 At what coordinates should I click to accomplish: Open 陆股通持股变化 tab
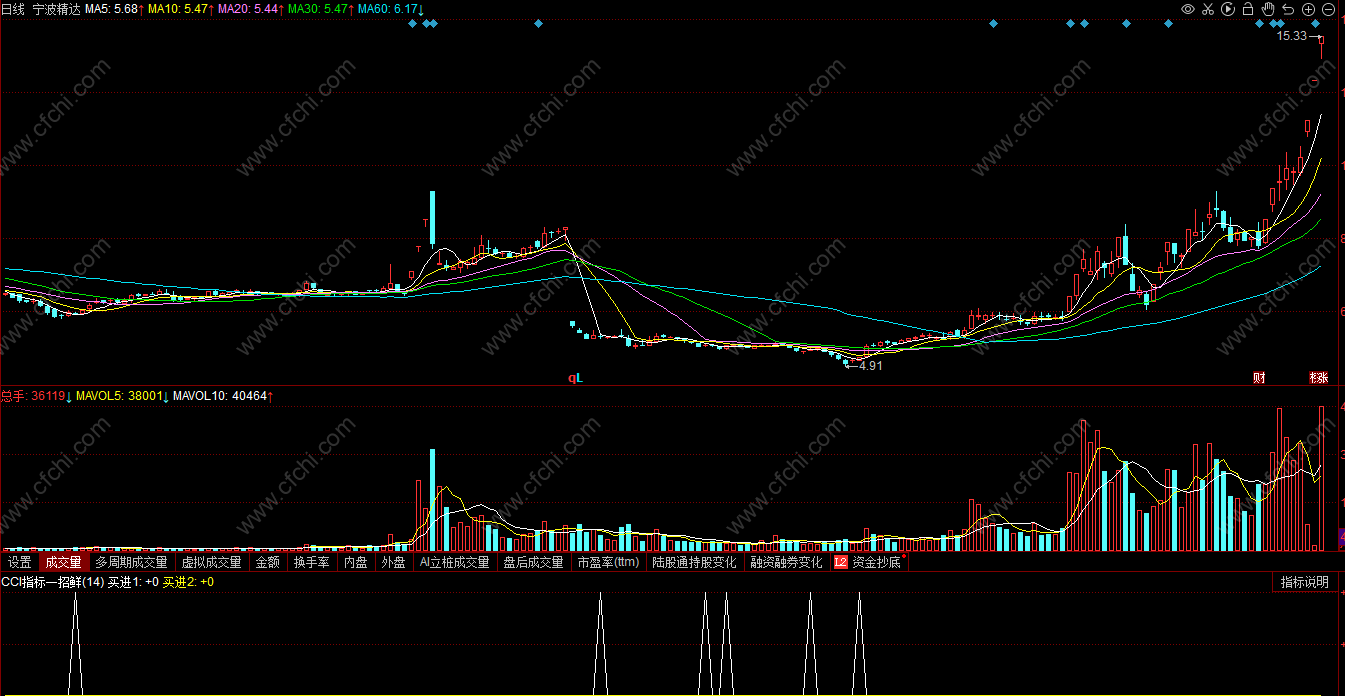[695, 562]
